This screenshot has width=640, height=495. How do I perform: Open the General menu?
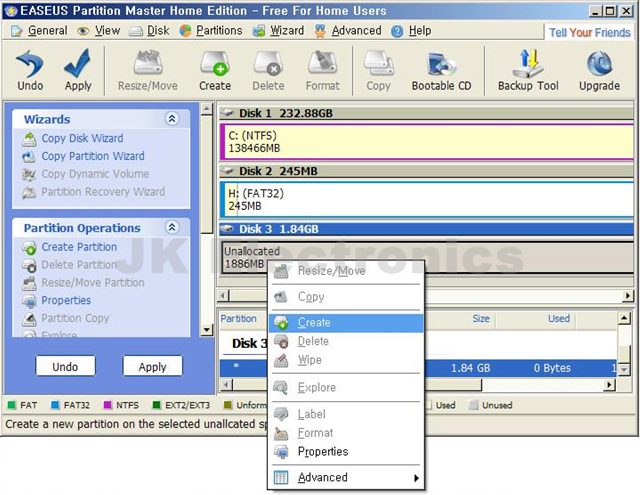(39, 31)
